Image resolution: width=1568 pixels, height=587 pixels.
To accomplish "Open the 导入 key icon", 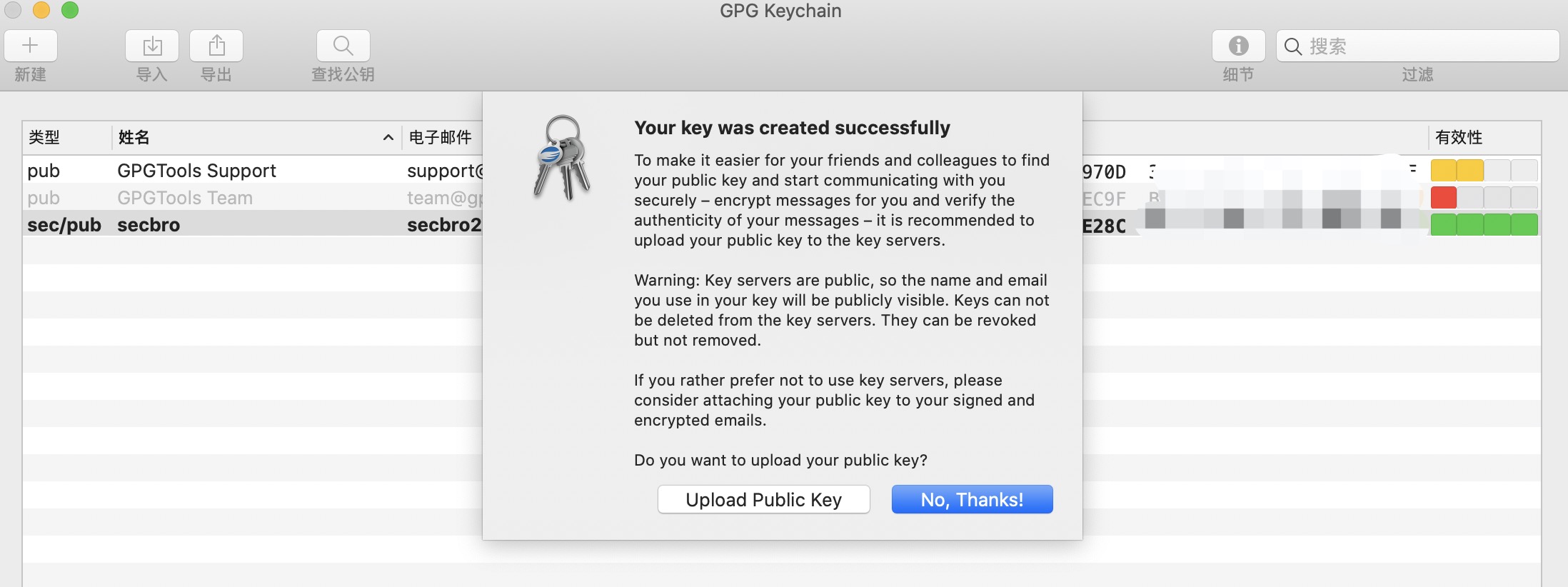I will (152, 46).
